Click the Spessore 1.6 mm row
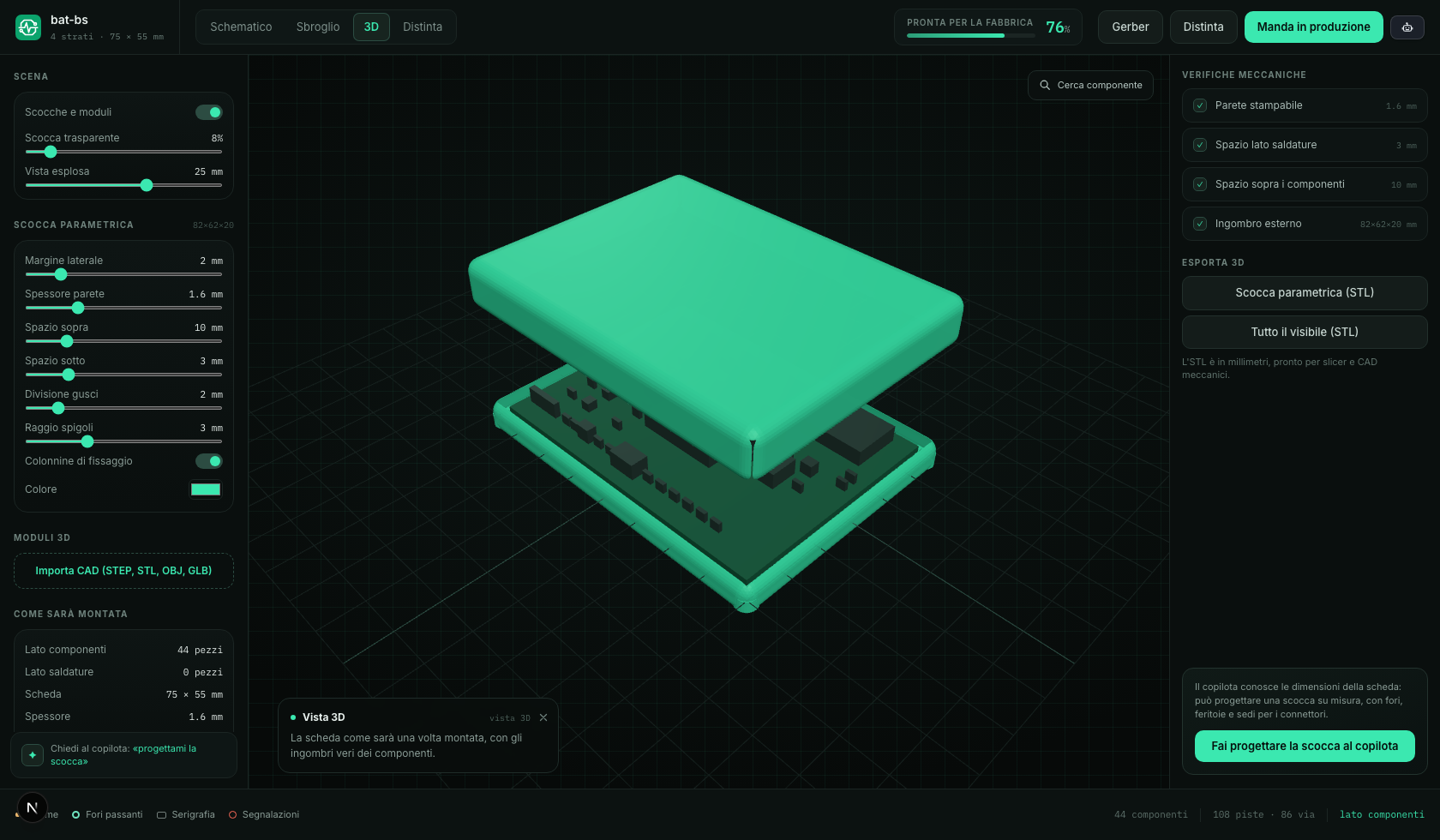The height and width of the screenshot is (840, 1440). tap(123, 717)
